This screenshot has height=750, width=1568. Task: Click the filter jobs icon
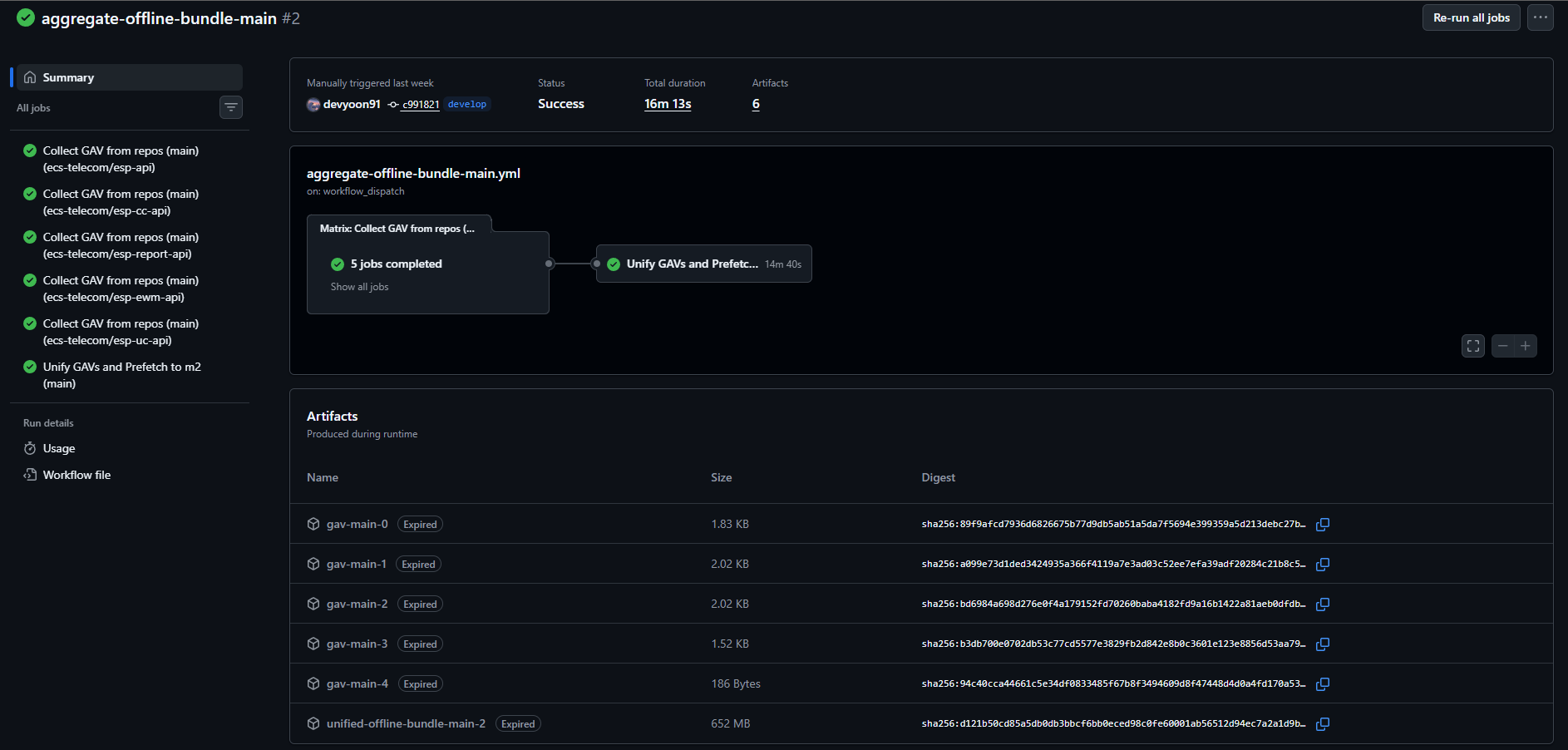[x=231, y=107]
